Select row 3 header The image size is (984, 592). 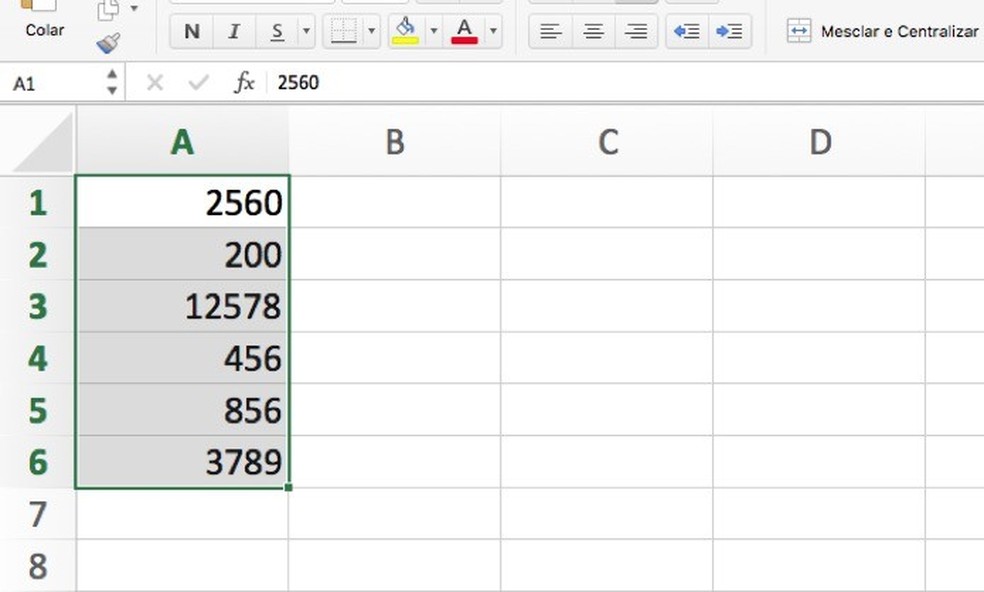(38, 306)
